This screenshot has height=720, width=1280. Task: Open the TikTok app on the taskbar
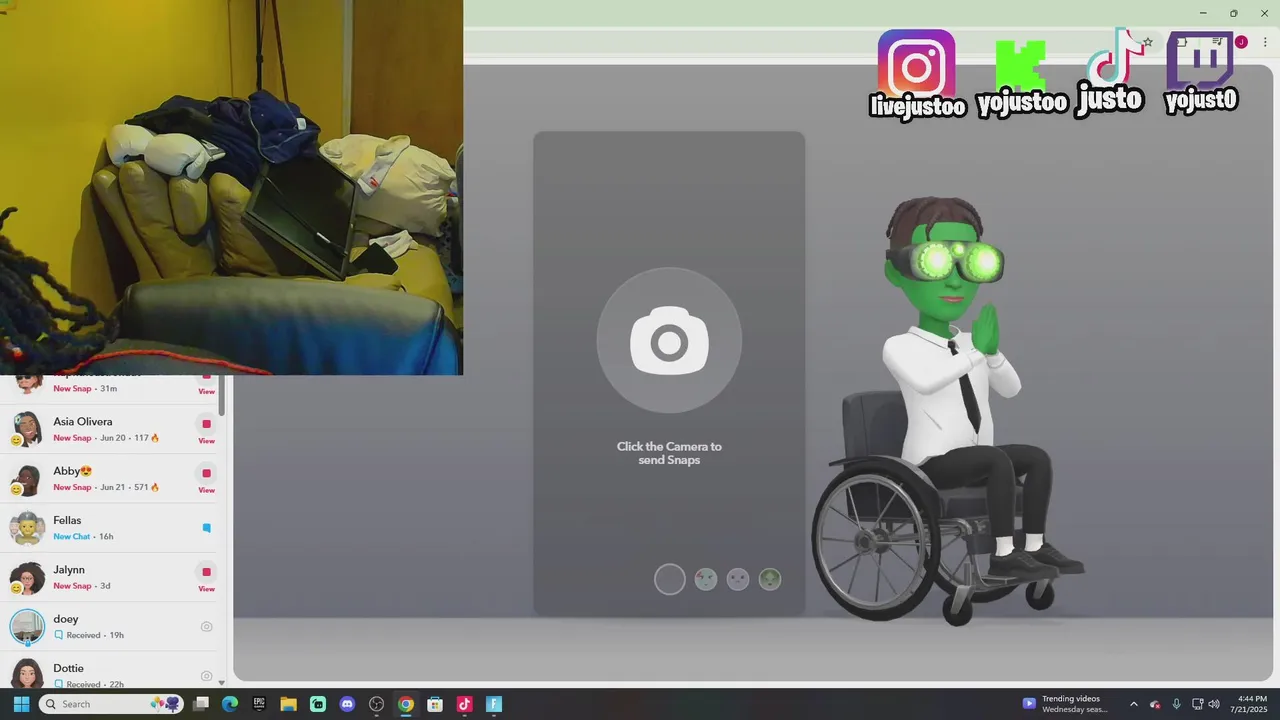pos(464,704)
